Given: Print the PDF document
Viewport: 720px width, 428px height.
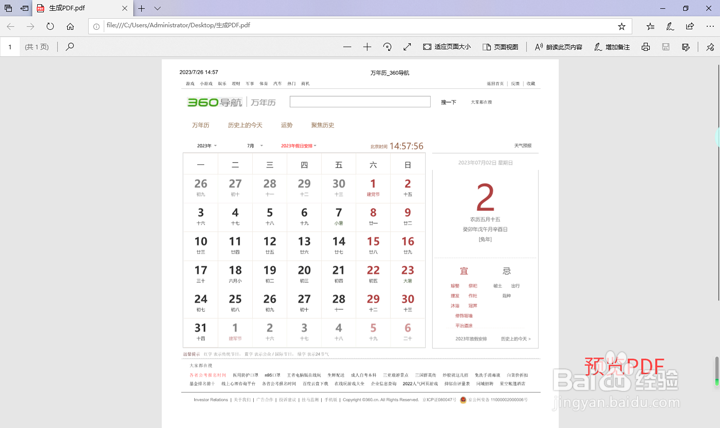Looking at the screenshot, I should coord(646,47).
